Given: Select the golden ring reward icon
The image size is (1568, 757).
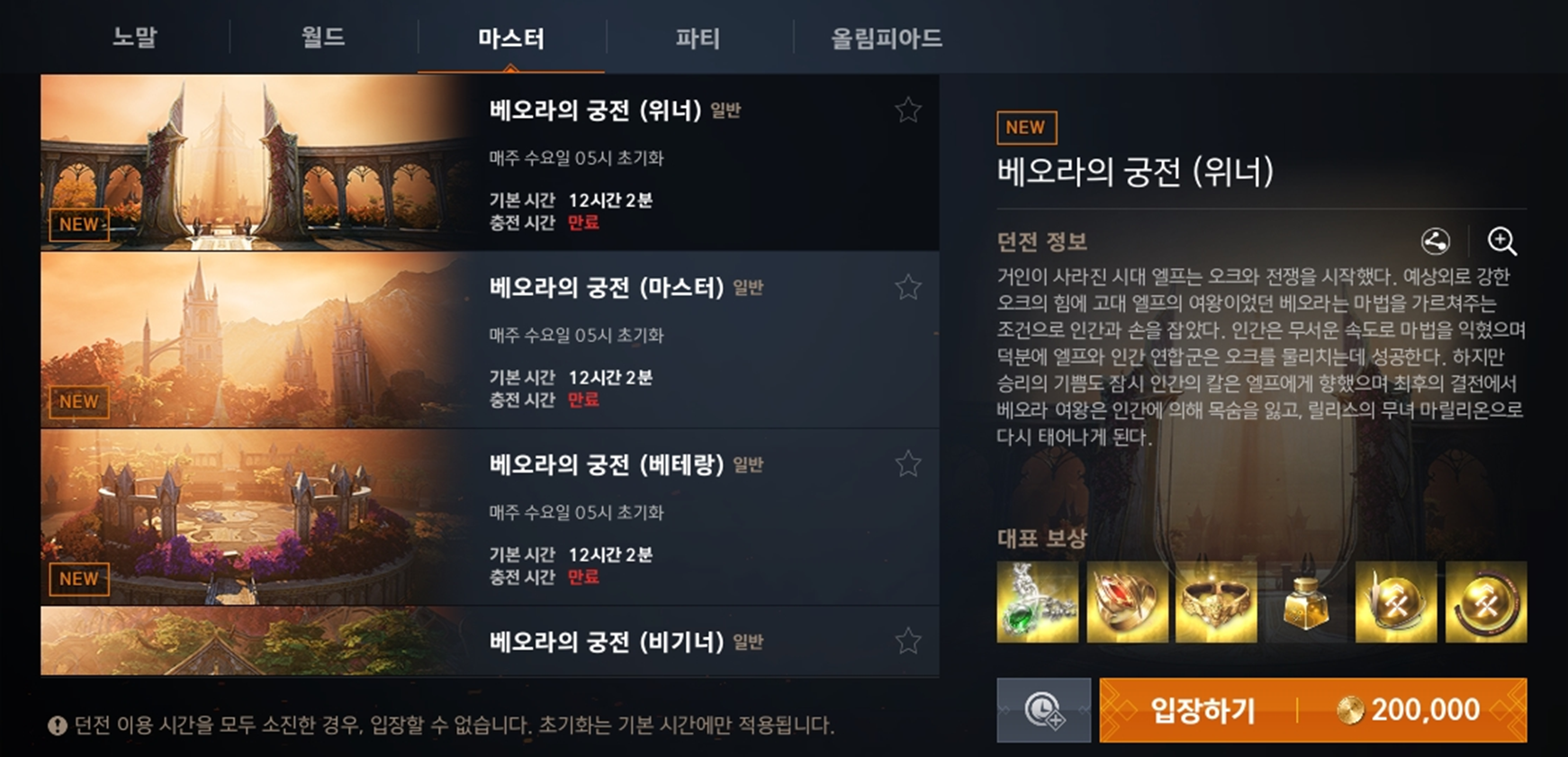Looking at the screenshot, I should click(x=1216, y=602).
